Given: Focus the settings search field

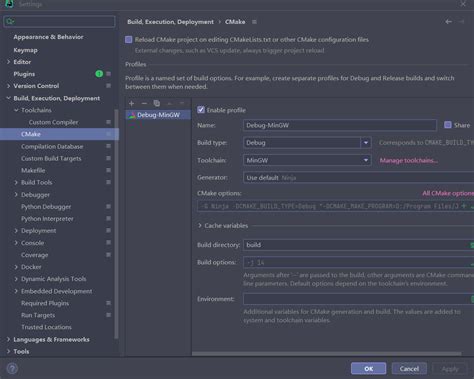Looking at the screenshot, I should click(x=59, y=21).
